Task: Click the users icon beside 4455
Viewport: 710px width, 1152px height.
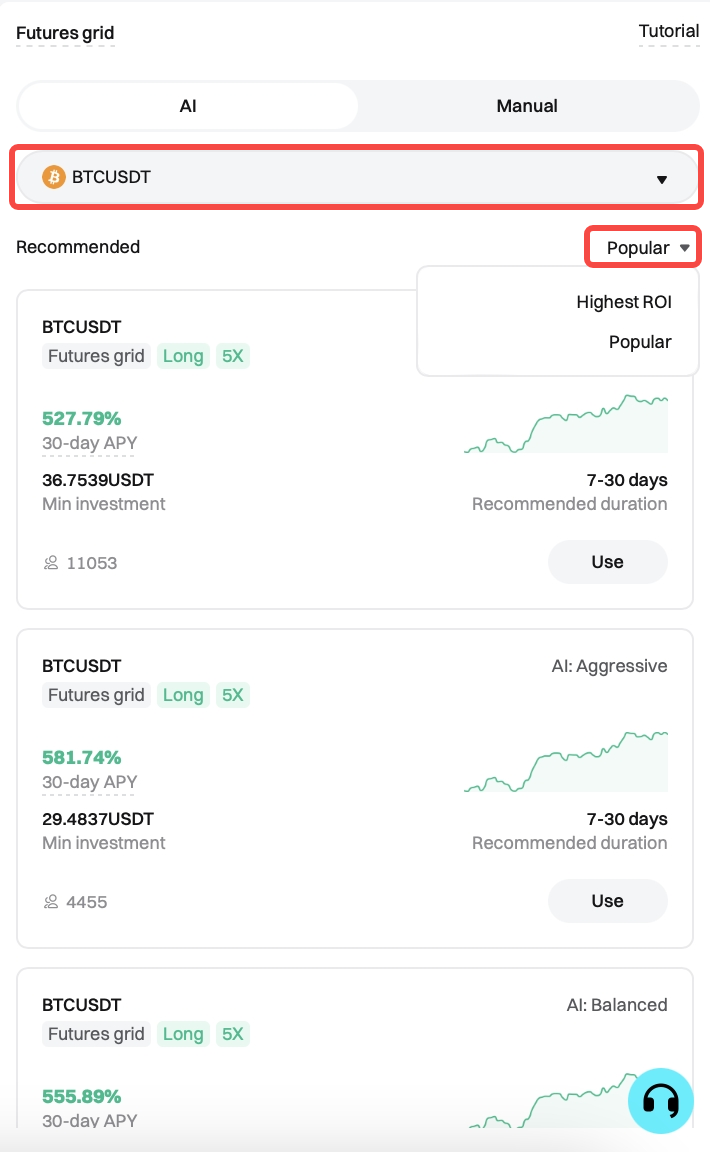Action: pyautogui.click(x=51, y=902)
